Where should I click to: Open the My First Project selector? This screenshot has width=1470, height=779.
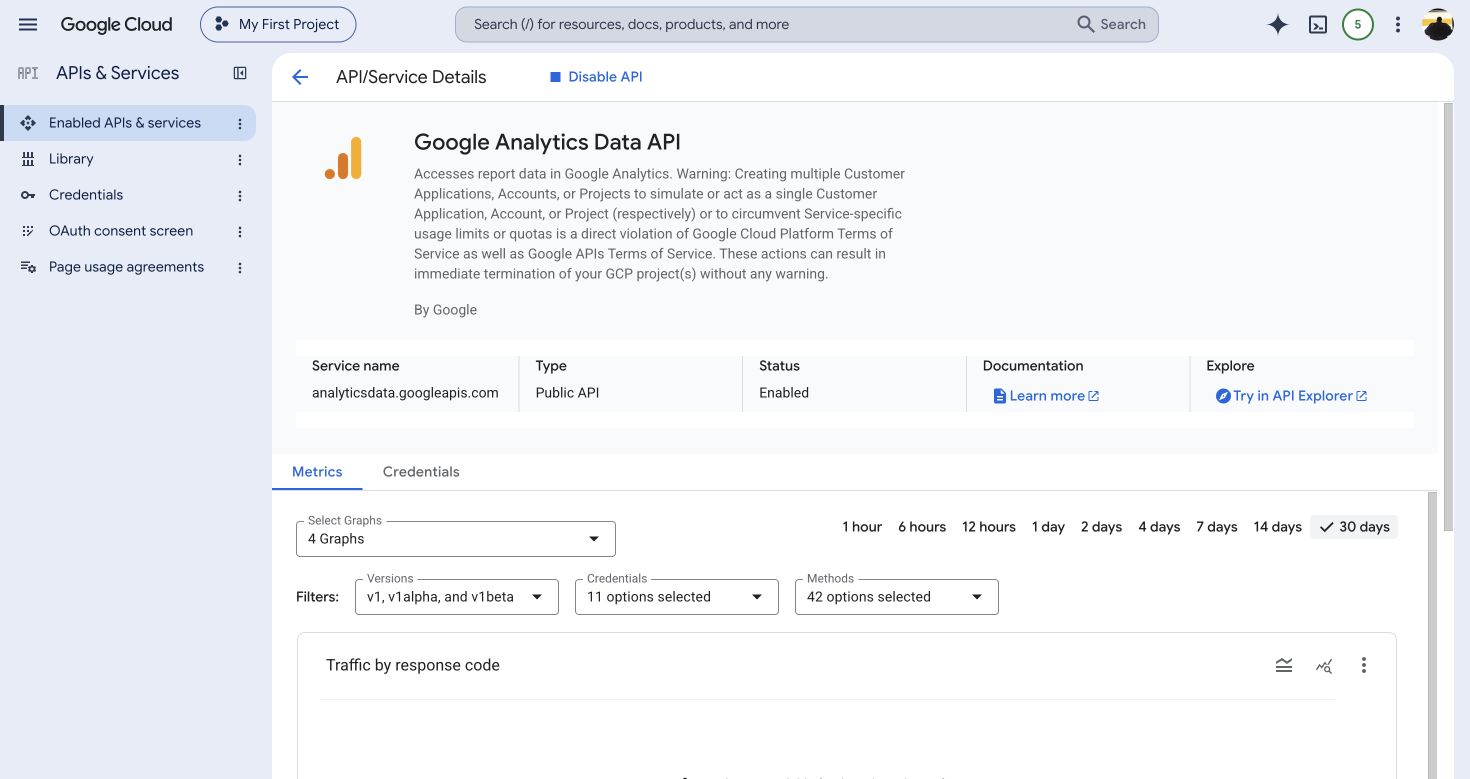point(278,25)
